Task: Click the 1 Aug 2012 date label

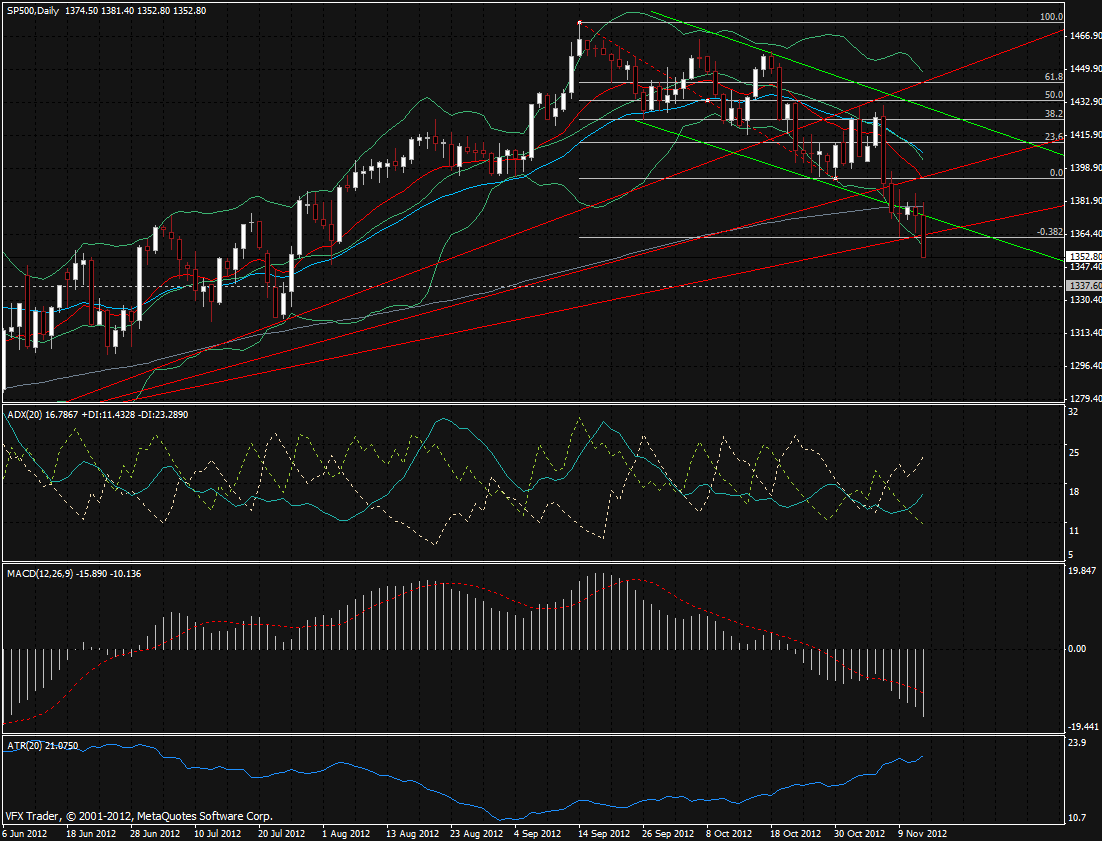Action: point(345,832)
